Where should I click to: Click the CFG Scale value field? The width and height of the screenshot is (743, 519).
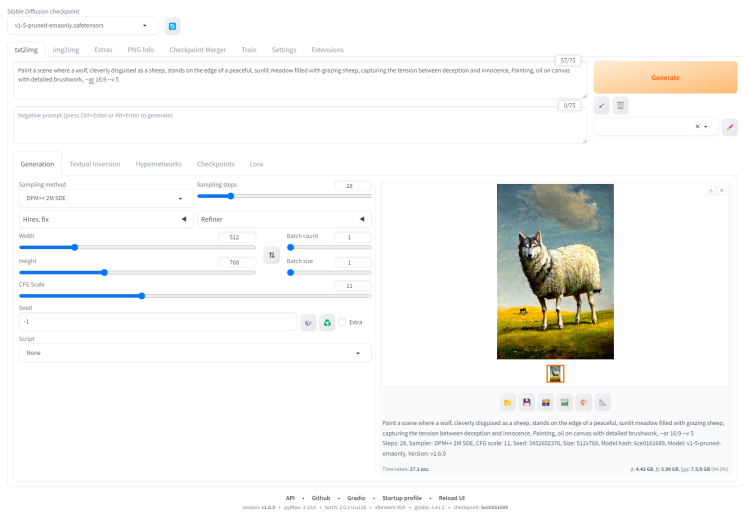click(x=353, y=286)
